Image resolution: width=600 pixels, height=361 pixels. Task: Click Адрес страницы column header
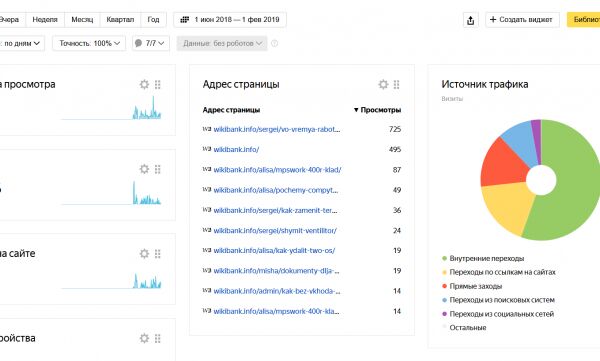click(231, 110)
